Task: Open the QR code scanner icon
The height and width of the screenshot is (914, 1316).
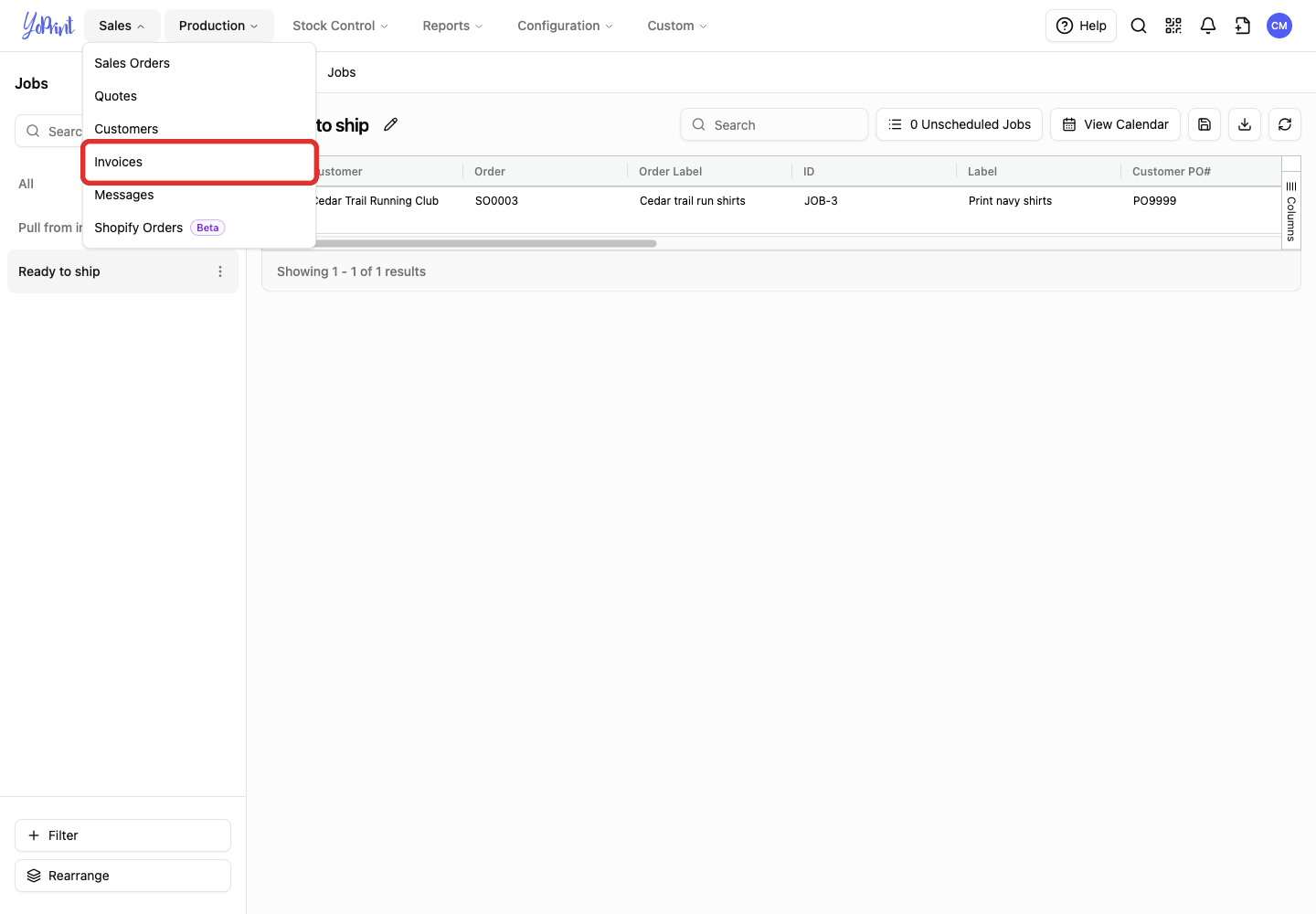Action: (x=1173, y=26)
